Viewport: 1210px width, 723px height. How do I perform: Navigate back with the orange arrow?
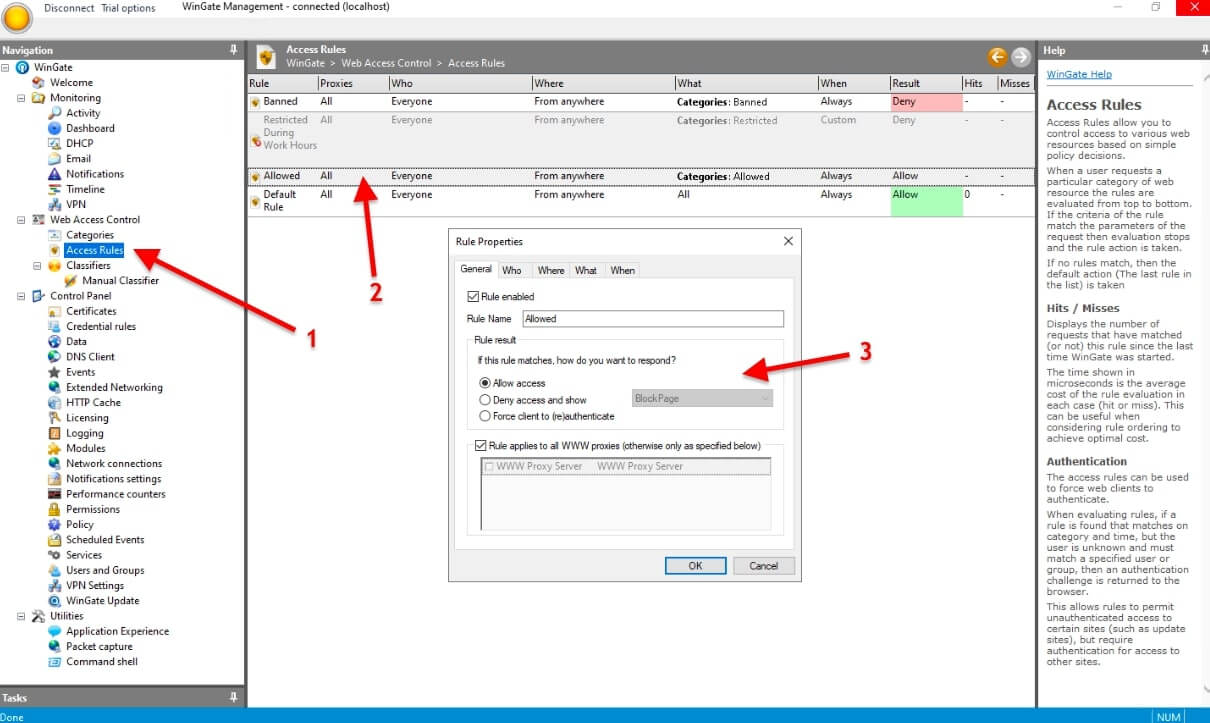tap(996, 57)
